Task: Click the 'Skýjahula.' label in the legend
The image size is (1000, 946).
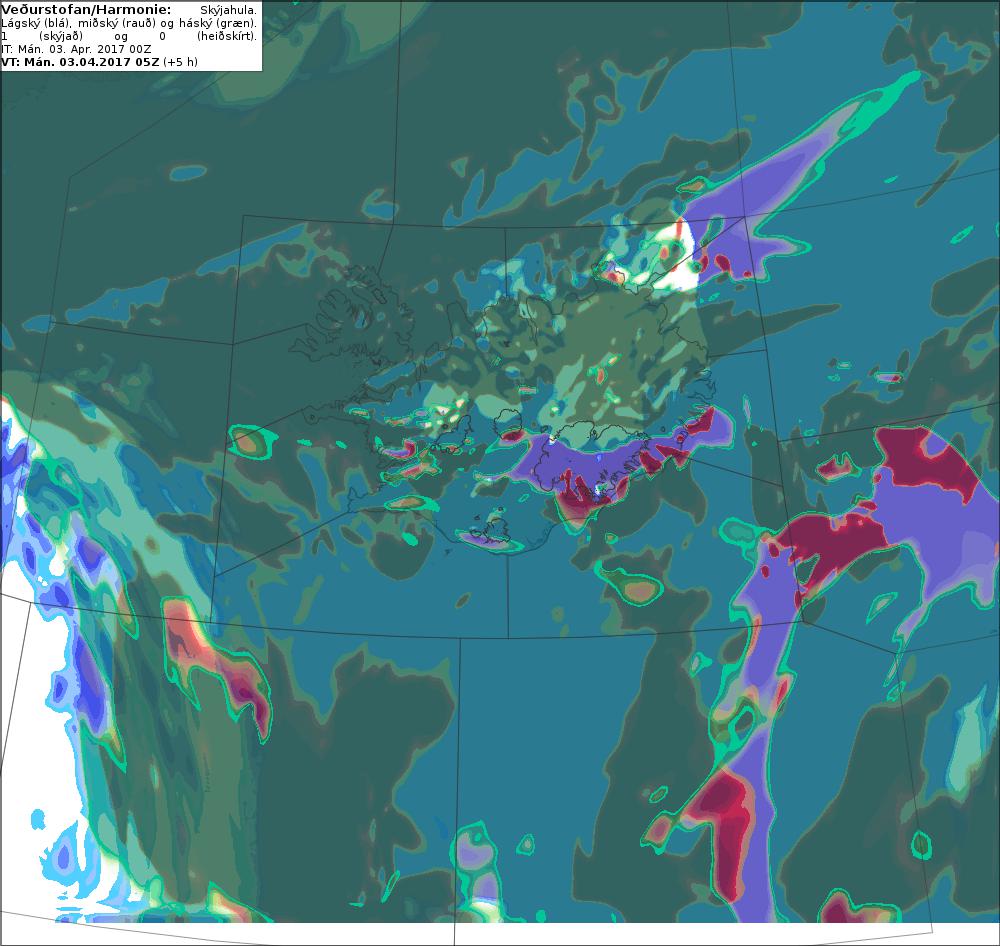Action: click(228, 10)
